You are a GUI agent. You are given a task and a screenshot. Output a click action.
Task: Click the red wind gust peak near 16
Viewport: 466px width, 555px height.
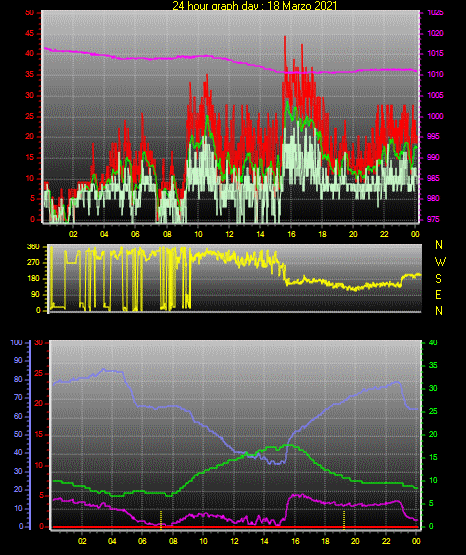click(285, 38)
